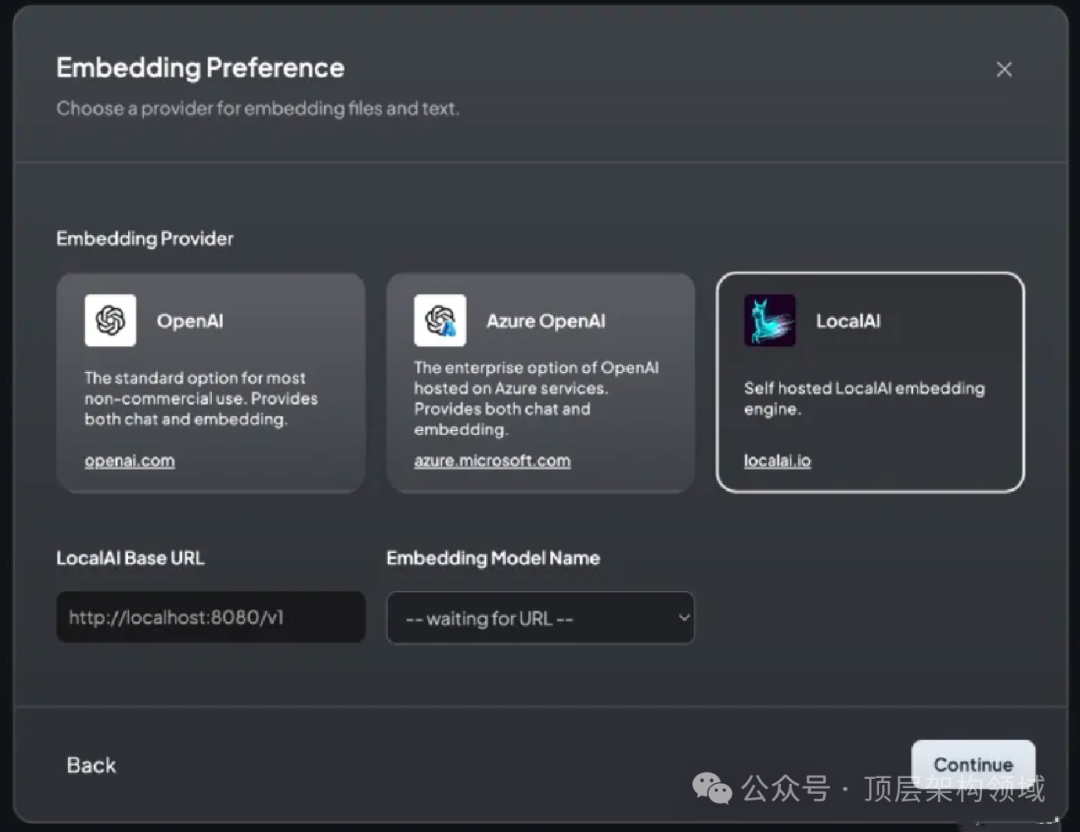Open the localai.io link
1080x832 pixels.
click(778, 461)
